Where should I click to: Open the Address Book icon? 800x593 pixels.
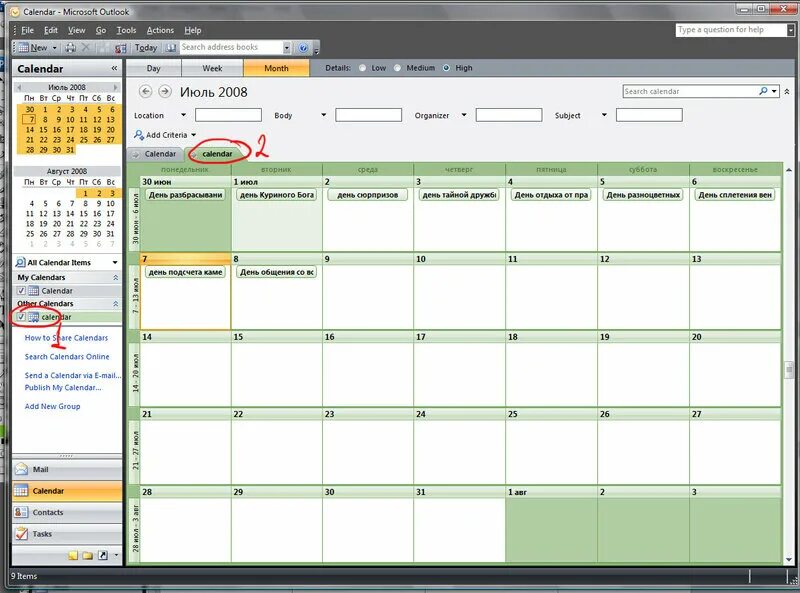pyautogui.click(x=171, y=47)
